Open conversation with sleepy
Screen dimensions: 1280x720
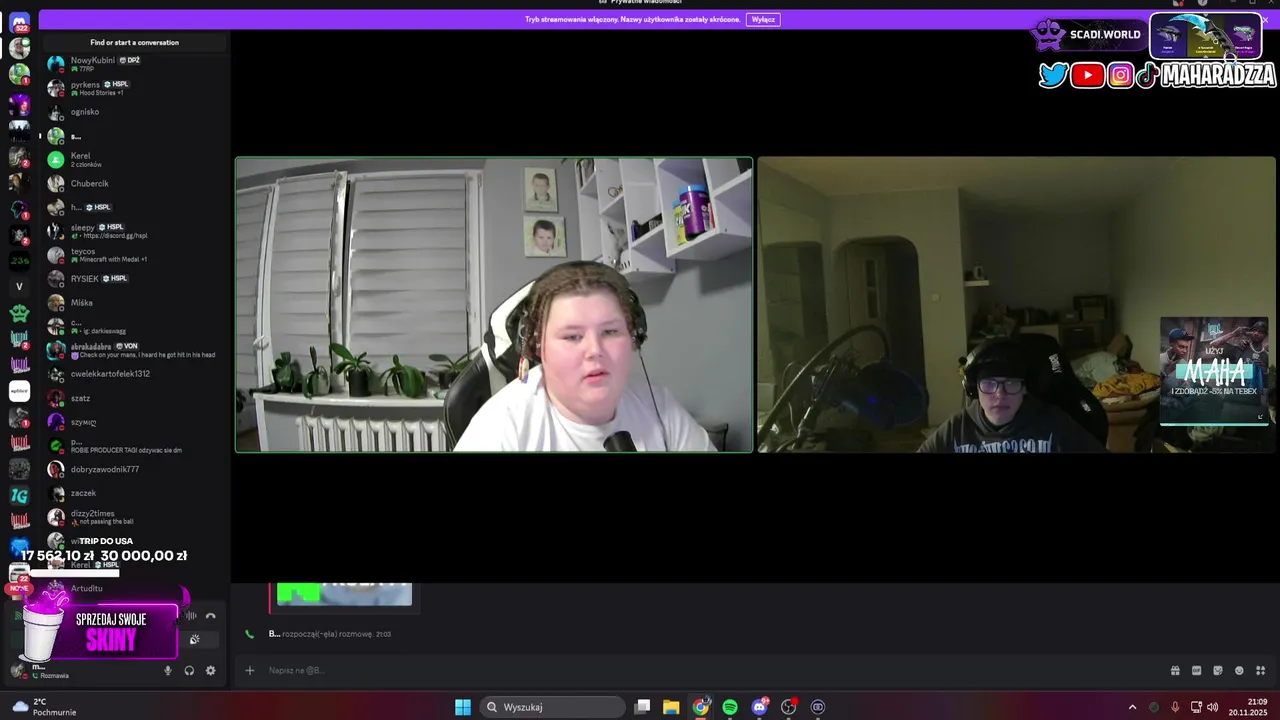click(134, 231)
